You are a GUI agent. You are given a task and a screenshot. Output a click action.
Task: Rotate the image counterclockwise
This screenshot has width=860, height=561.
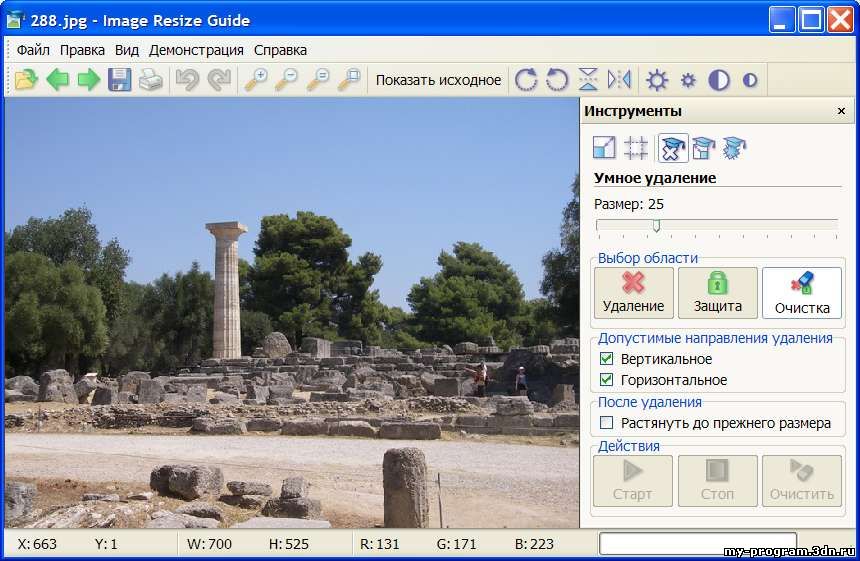pyautogui.click(x=557, y=80)
